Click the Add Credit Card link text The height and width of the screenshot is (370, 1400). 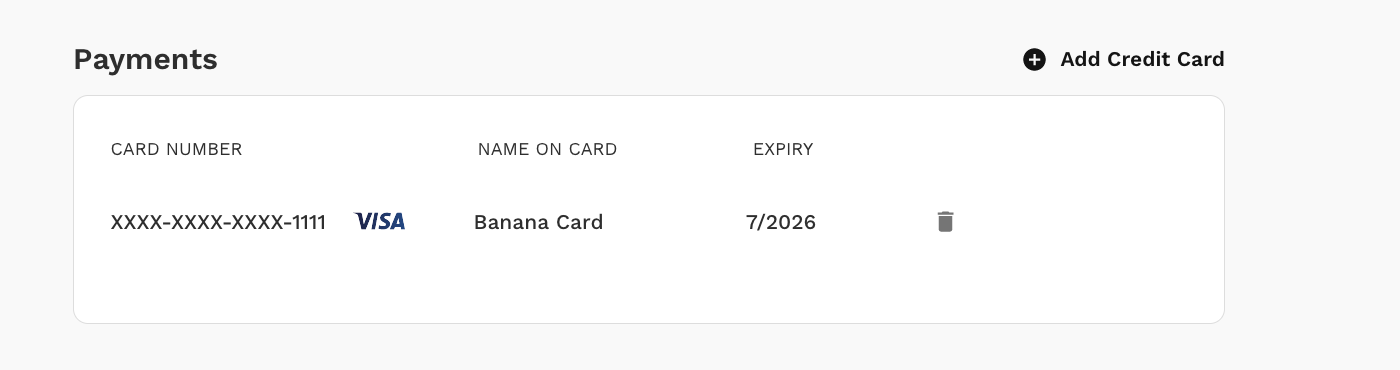coord(1142,60)
